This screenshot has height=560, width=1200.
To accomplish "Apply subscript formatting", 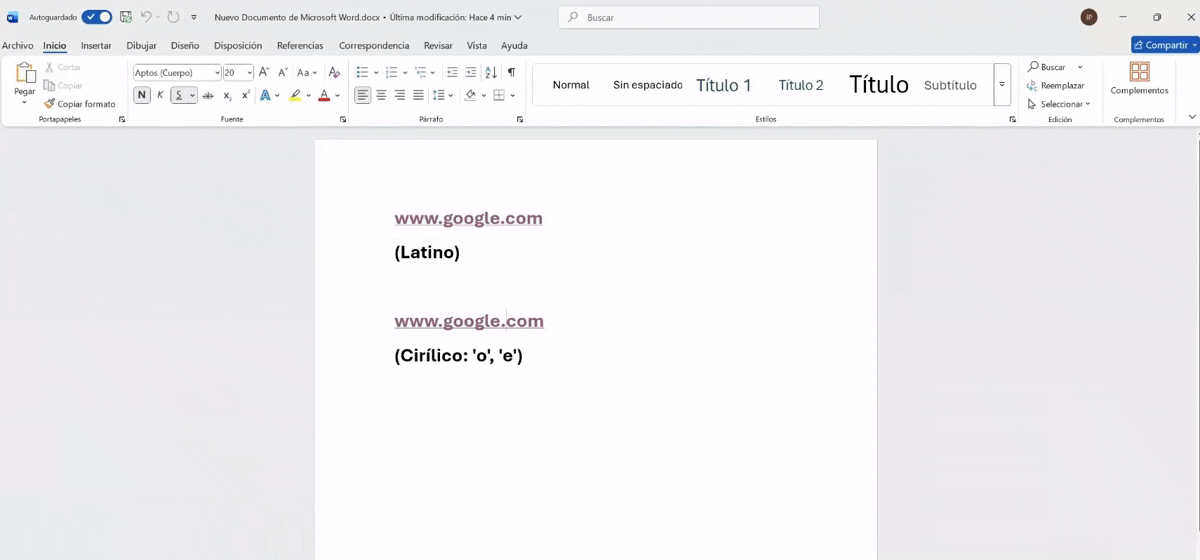I will coord(227,96).
